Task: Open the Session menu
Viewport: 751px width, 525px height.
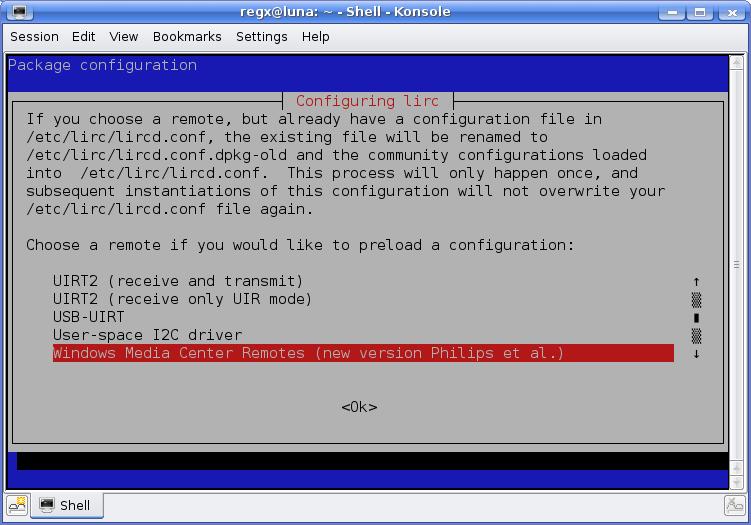Action: pyautogui.click(x=34, y=37)
